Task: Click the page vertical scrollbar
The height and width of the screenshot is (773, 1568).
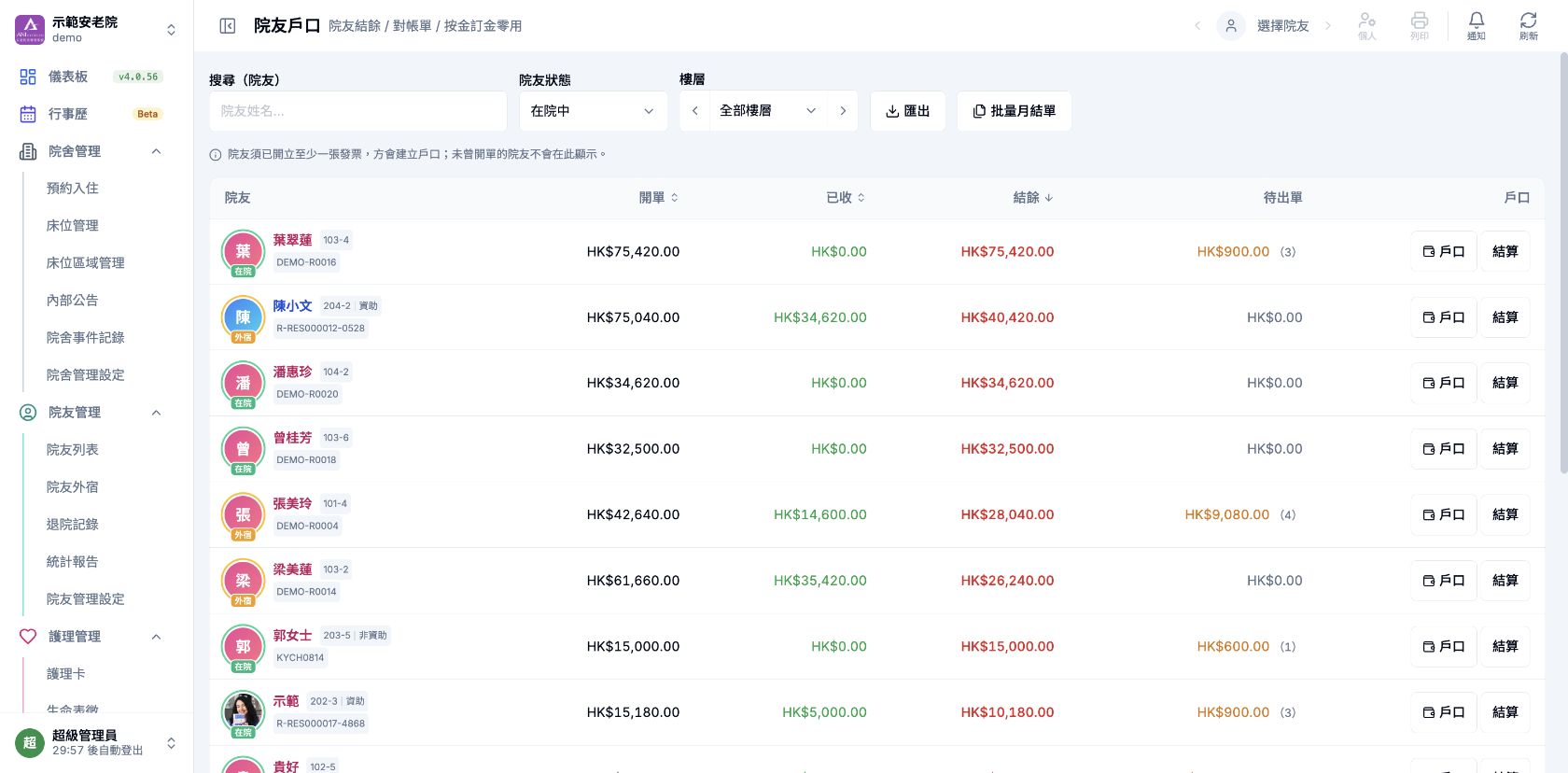Action: coord(1563,261)
